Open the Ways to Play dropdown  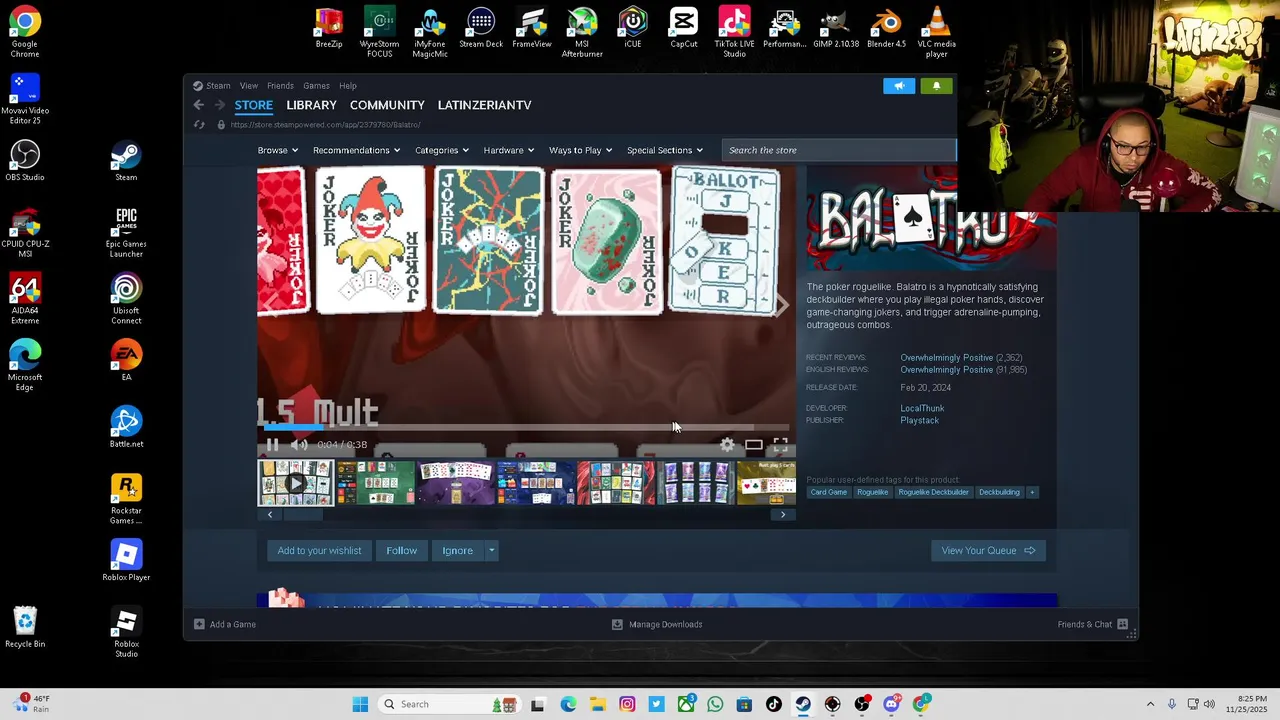[x=580, y=150]
